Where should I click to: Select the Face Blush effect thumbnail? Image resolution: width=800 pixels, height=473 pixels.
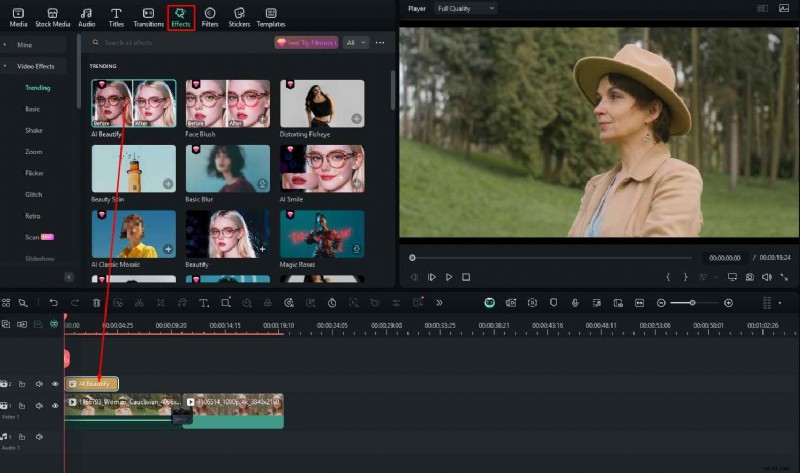click(x=228, y=103)
